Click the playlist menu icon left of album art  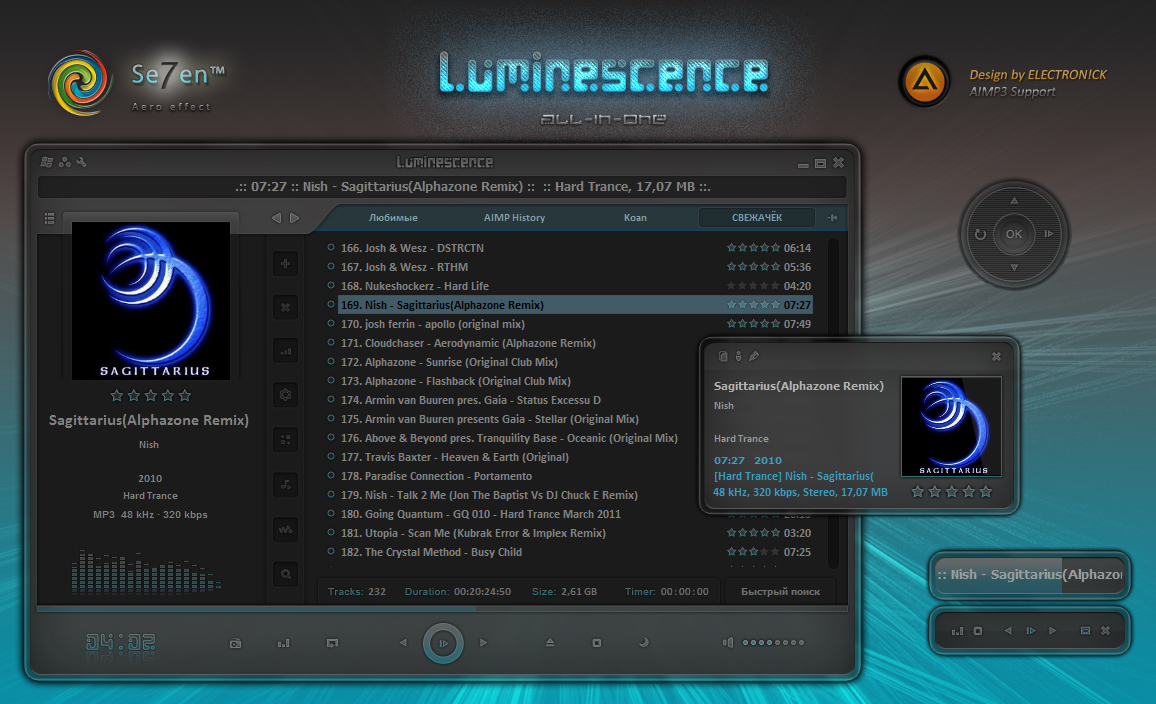click(49, 218)
